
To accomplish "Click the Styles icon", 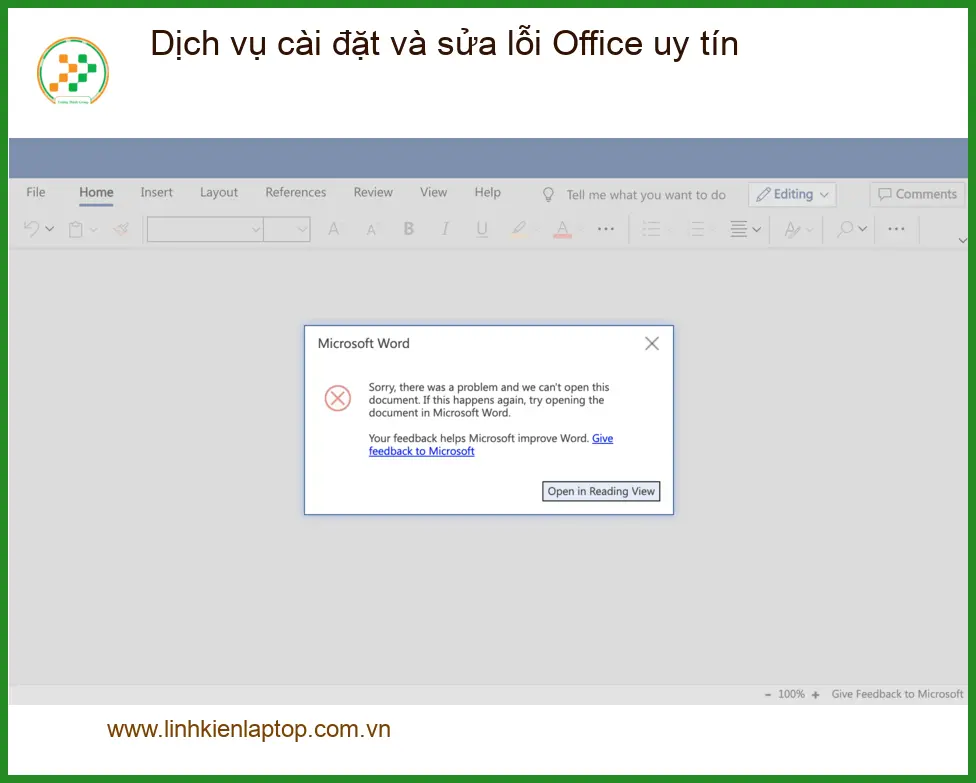I will (x=792, y=230).
